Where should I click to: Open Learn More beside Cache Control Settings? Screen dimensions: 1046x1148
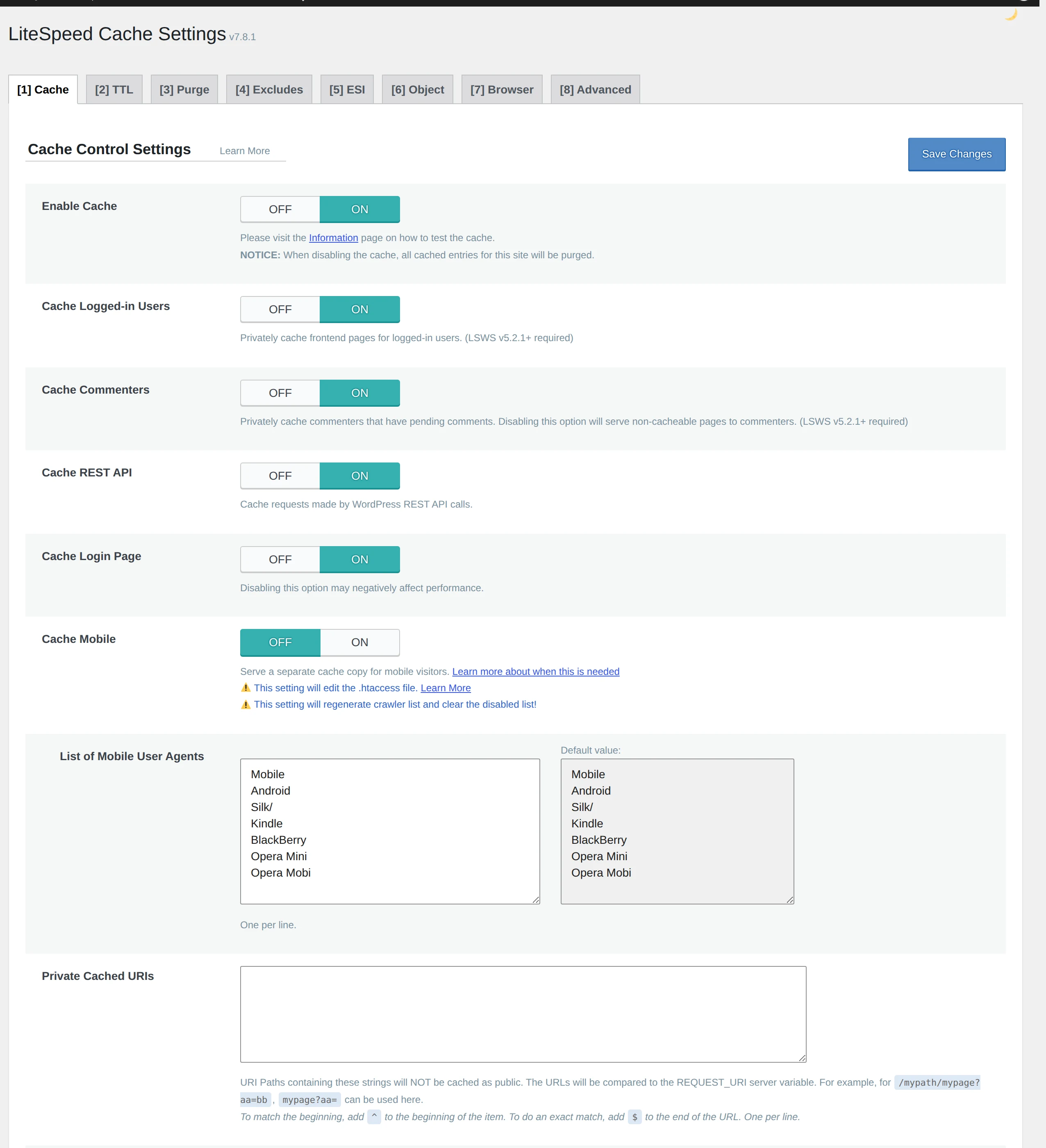pyautogui.click(x=245, y=151)
